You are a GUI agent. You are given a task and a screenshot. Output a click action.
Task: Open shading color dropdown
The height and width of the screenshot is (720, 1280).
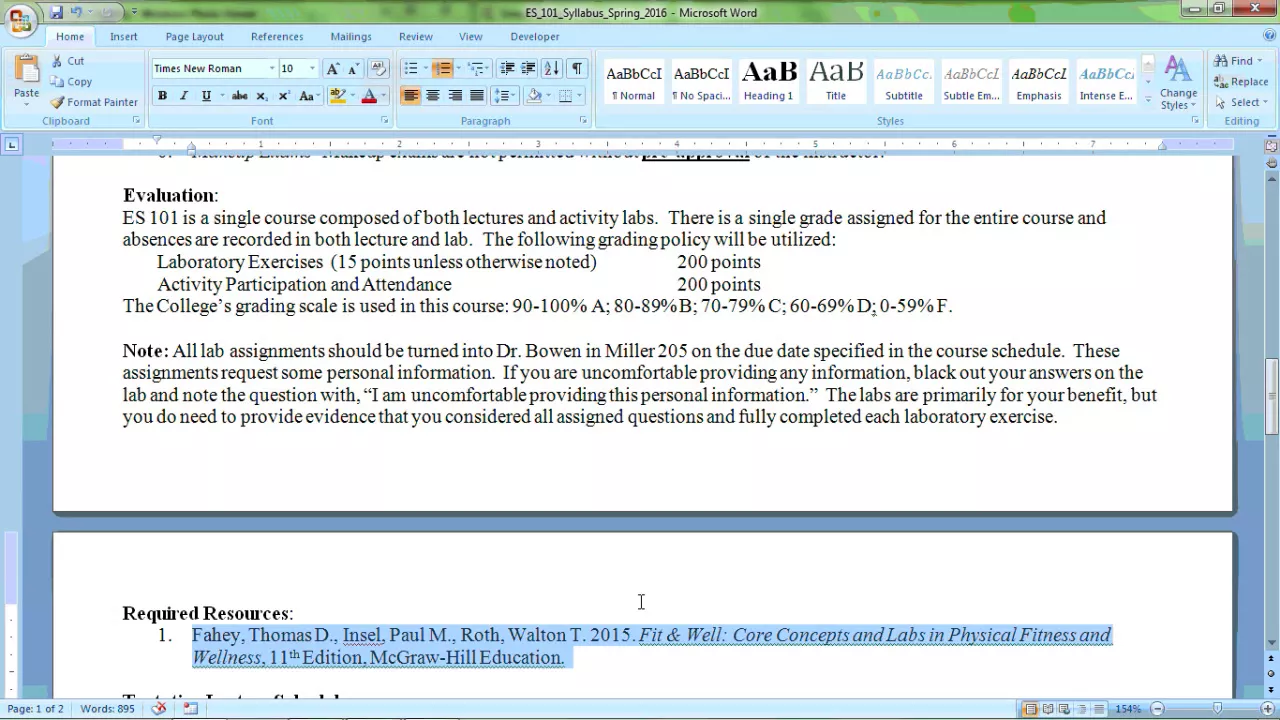coord(550,96)
